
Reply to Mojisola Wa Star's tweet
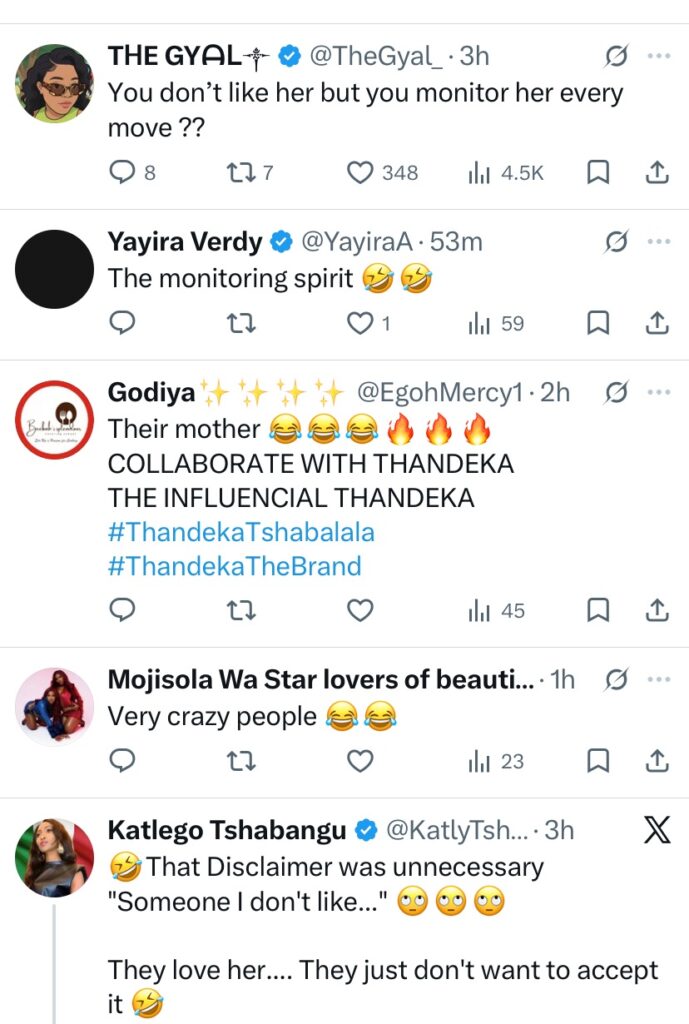pos(121,761)
